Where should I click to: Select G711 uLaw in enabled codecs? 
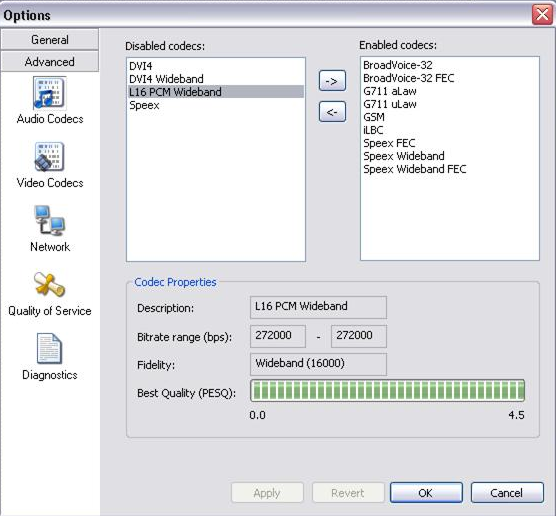click(x=450, y=104)
